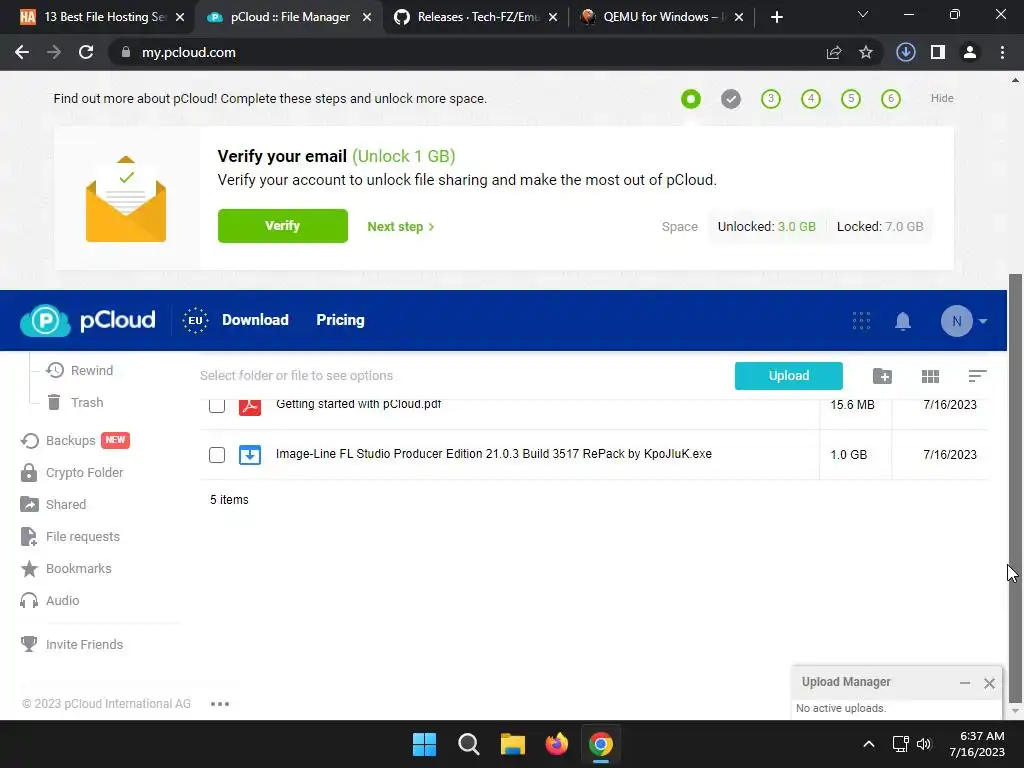1024x768 pixels.
Task: Open the apps grid menu
Action: pos(861,321)
